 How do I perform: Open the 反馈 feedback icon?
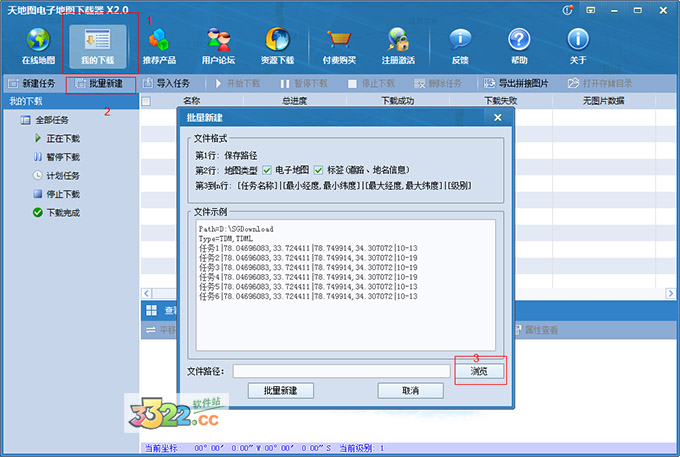point(460,46)
